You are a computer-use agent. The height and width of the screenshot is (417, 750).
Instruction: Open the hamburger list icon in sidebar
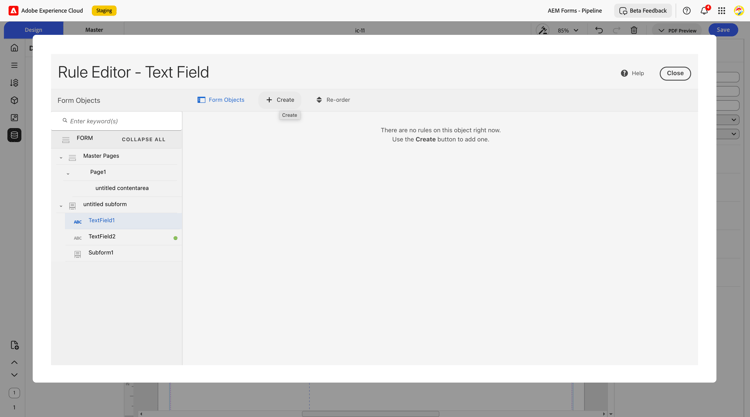(14, 65)
